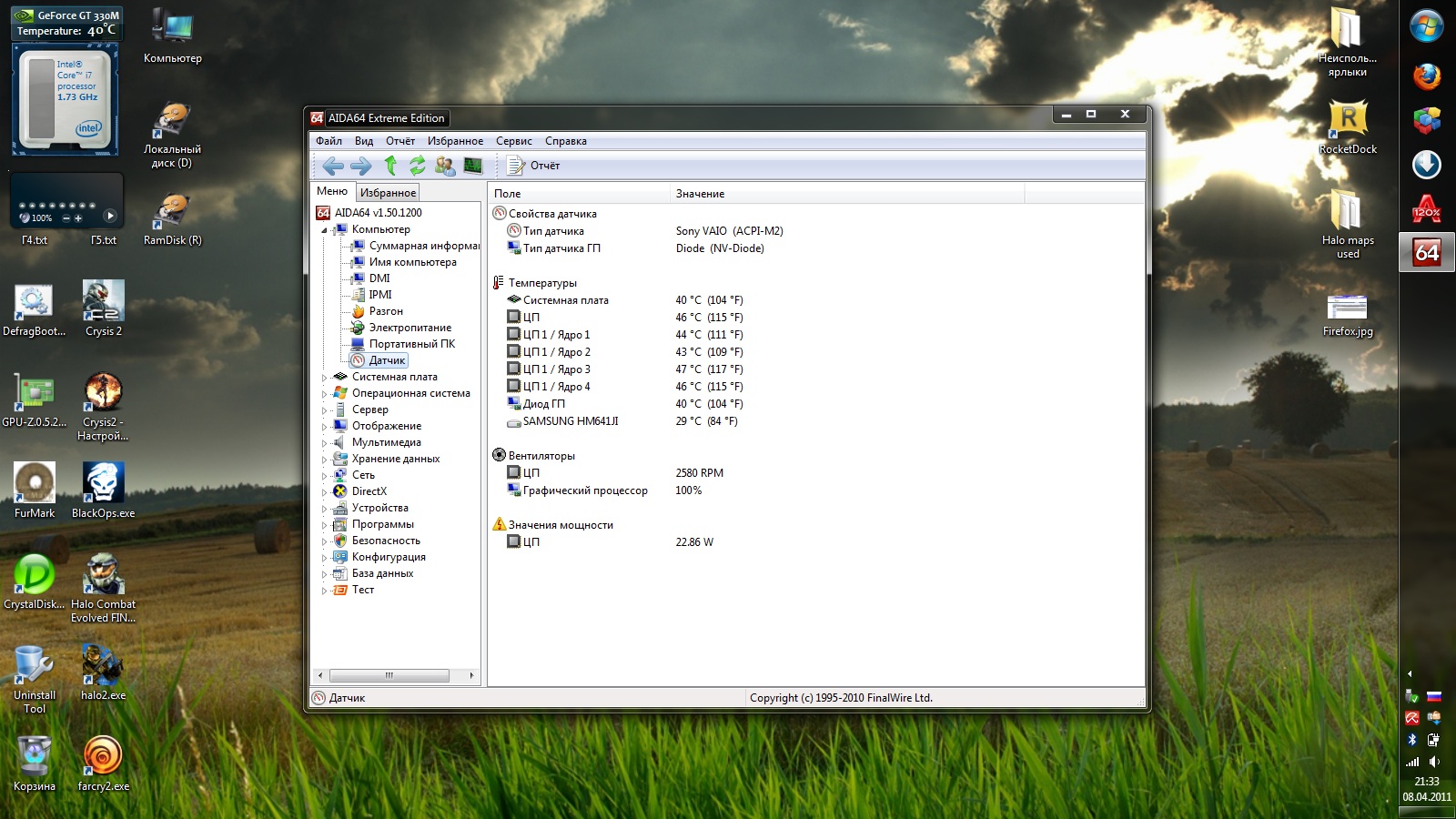Open the Файл menu
Image resolution: width=1456 pixels, height=819 pixels.
tap(329, 141)
